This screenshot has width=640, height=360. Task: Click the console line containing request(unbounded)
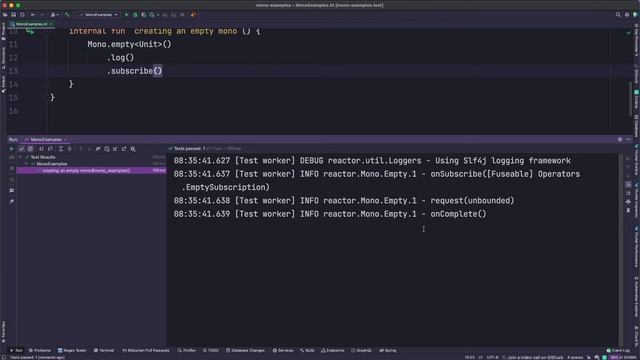tap(344, 200)
